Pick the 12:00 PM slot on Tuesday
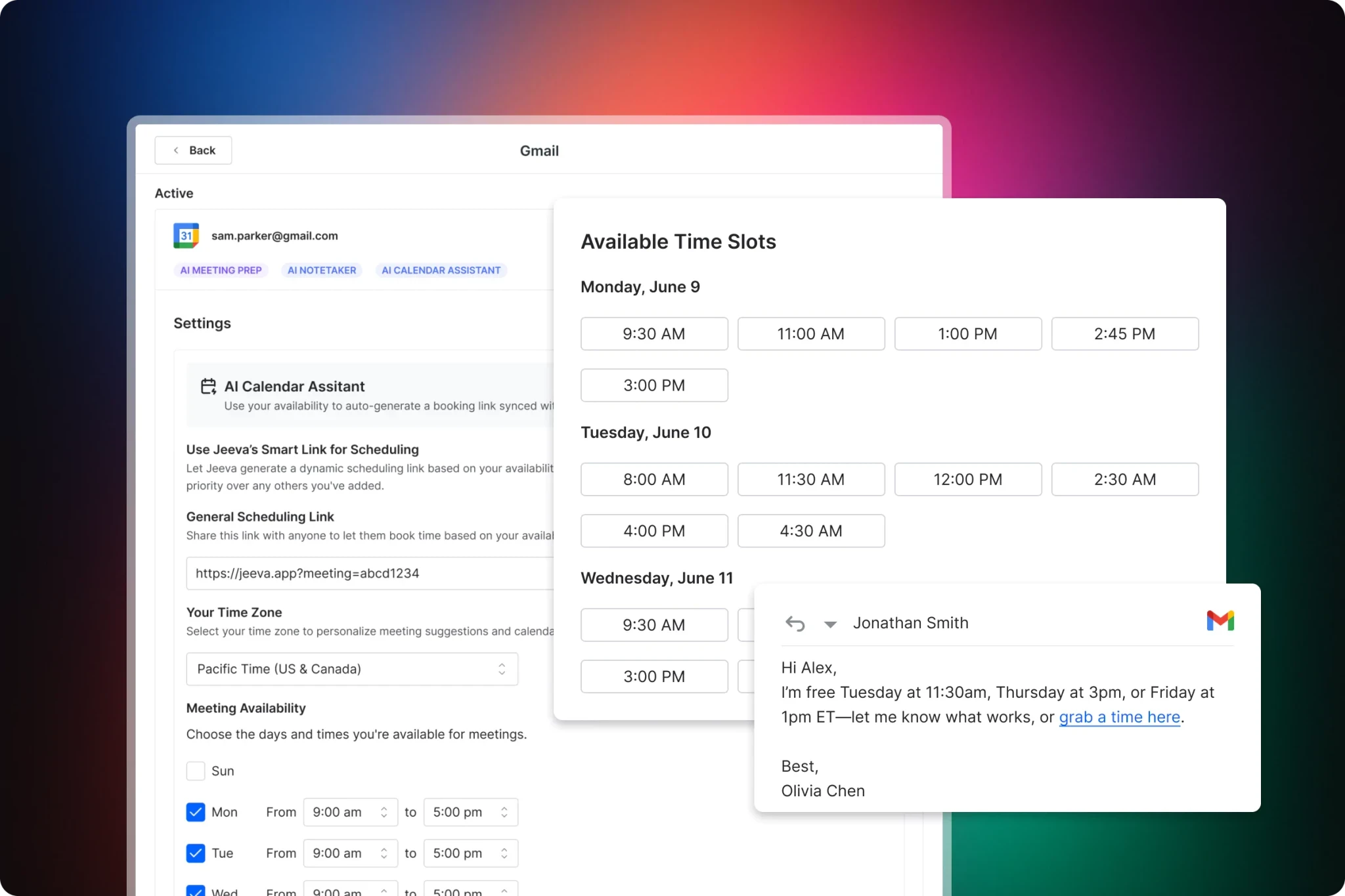This screenshot has width=1345, height=896. click(967, 479)
